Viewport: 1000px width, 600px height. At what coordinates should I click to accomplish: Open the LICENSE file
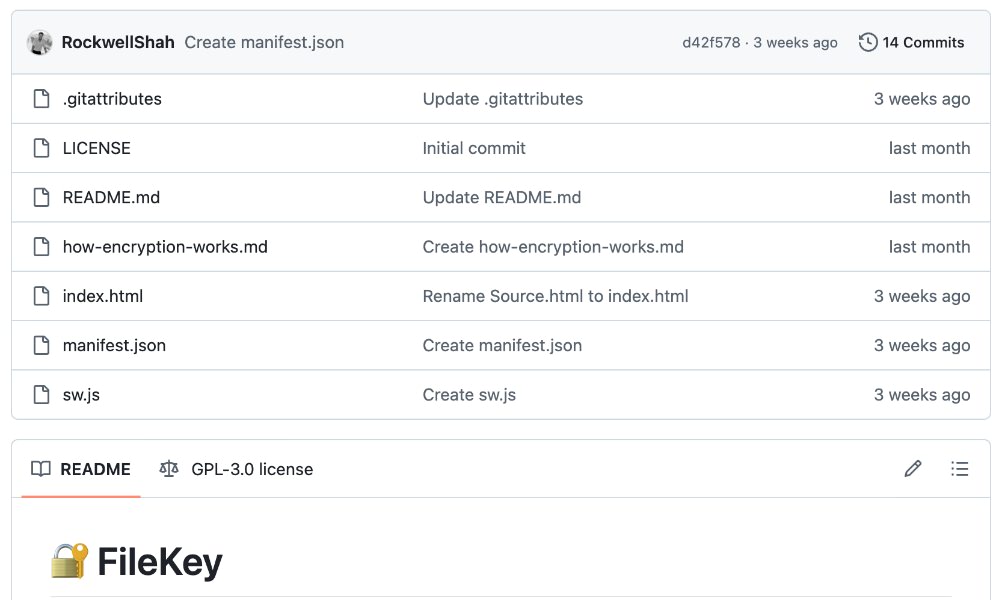coord(96,148)
